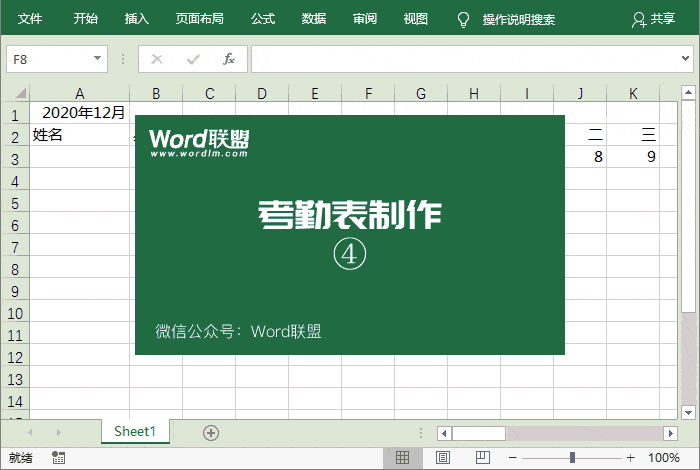Viewport: 700px width, 470px height.
Task: Click the 共享 share button
Action: pos(652,19)
